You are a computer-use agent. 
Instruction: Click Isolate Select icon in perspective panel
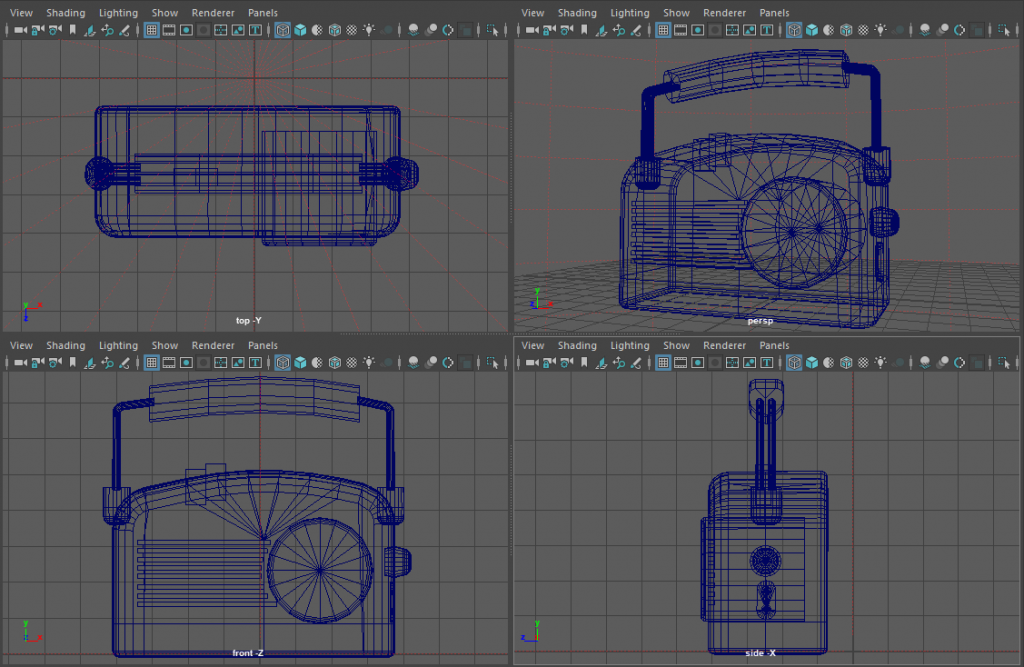click(1005, 30)
